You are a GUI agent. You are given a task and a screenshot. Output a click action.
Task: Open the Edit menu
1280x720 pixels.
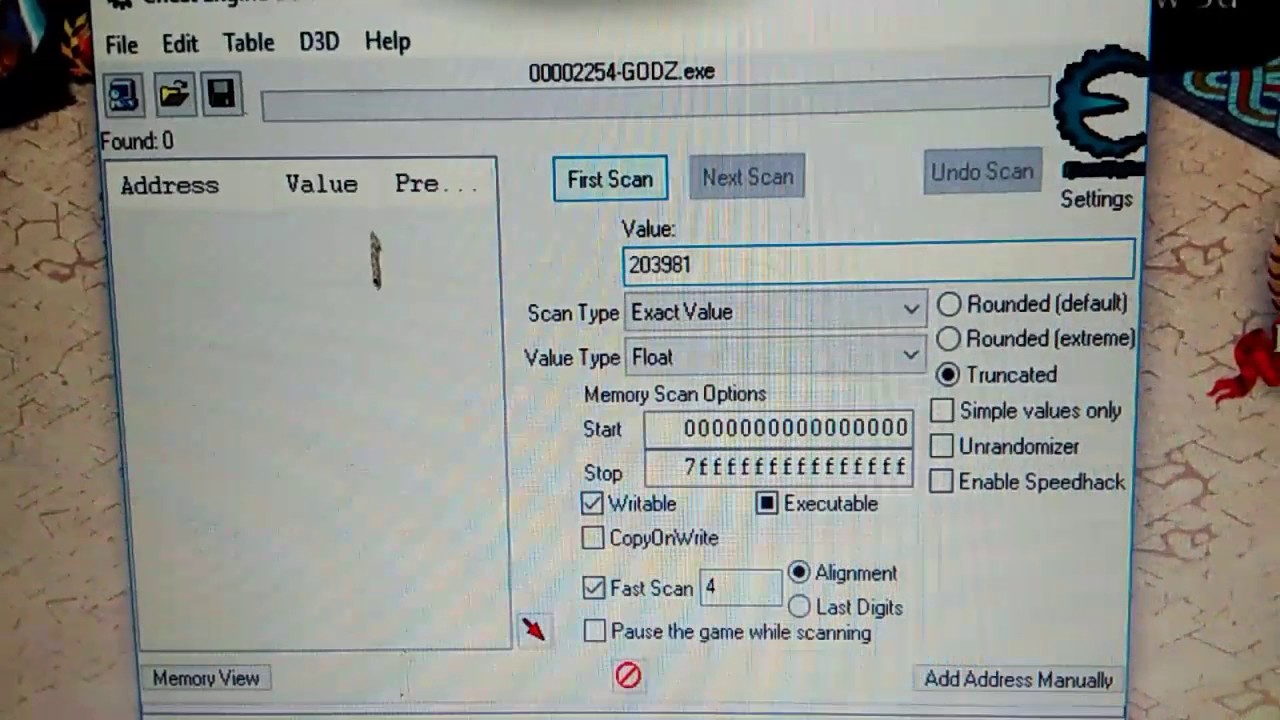click(180, 44)
